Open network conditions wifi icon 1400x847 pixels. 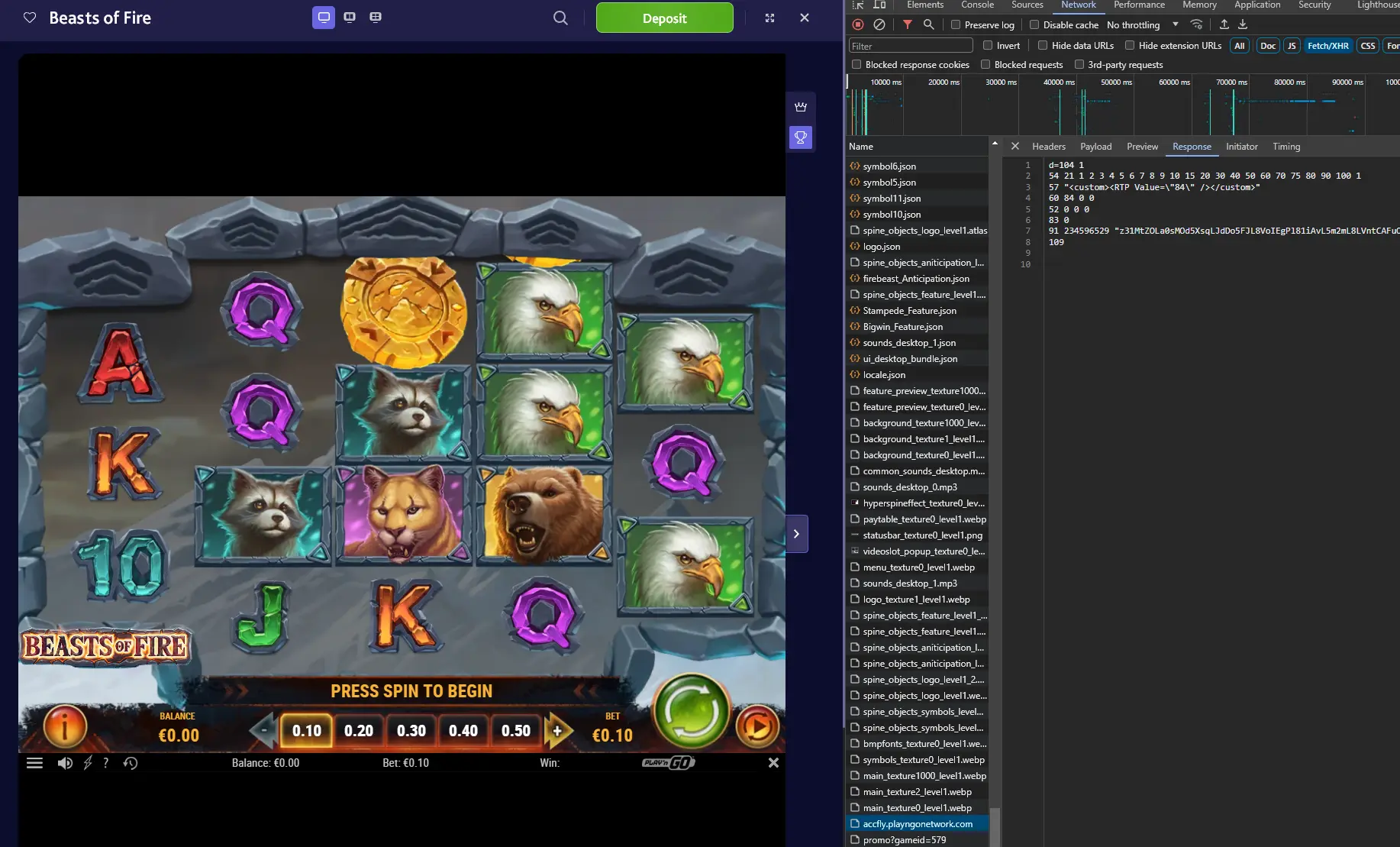tap(1196, 24)
